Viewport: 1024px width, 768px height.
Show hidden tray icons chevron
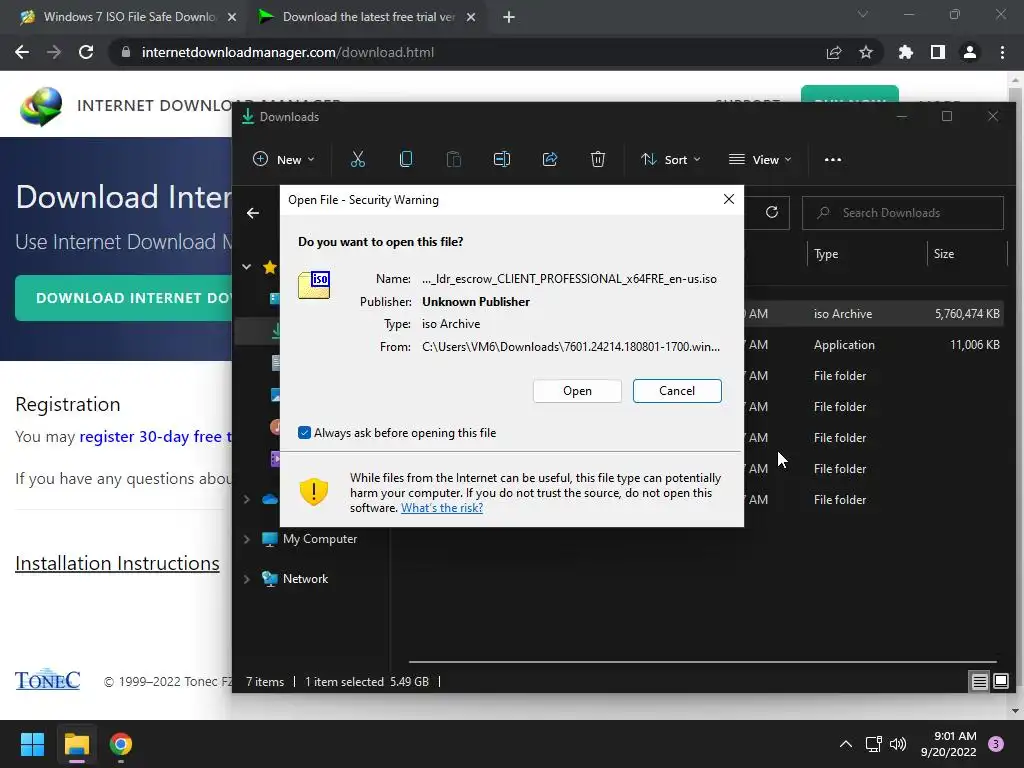pos(845,744)
